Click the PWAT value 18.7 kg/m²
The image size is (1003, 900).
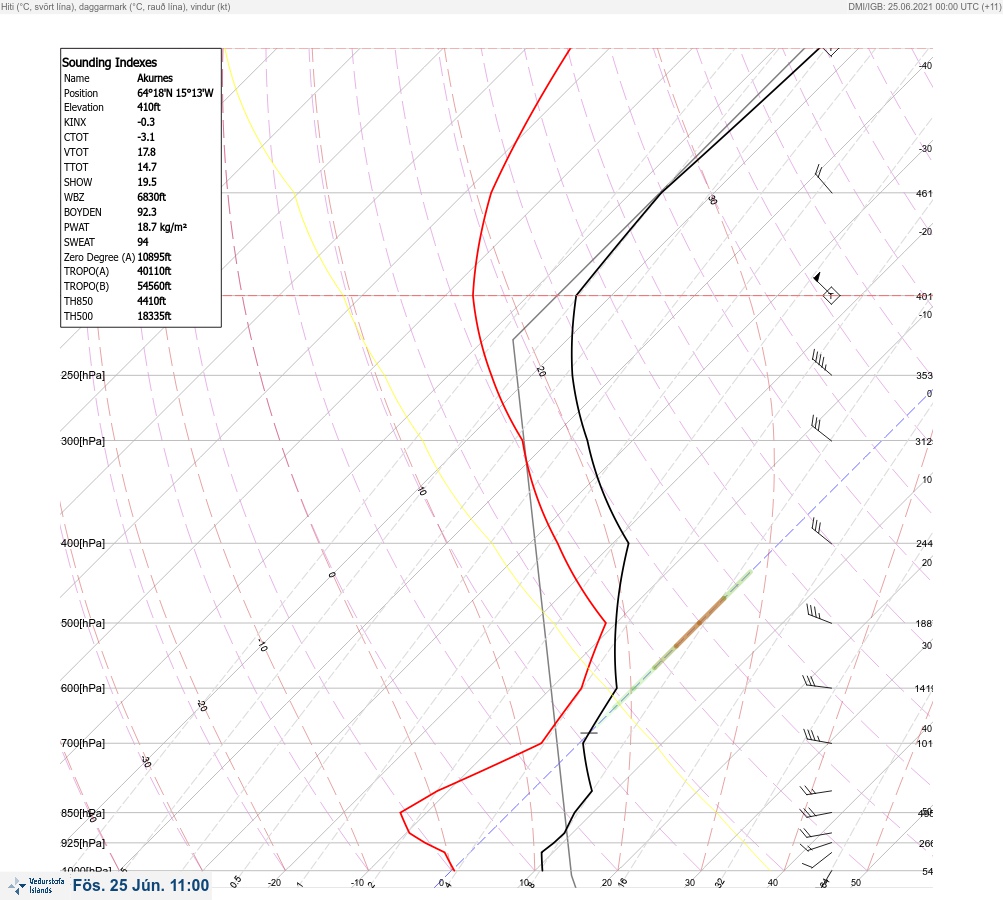coord(162,227)
